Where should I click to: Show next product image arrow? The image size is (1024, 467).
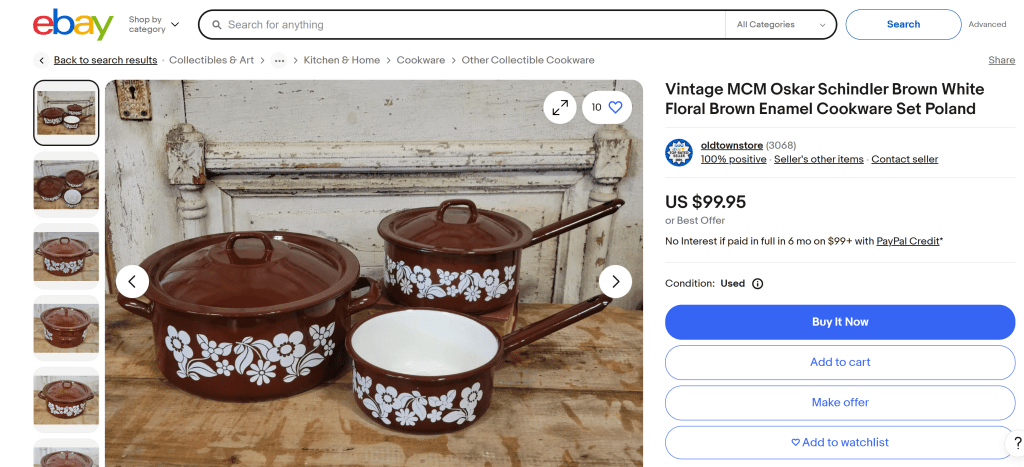coord(615,282)
